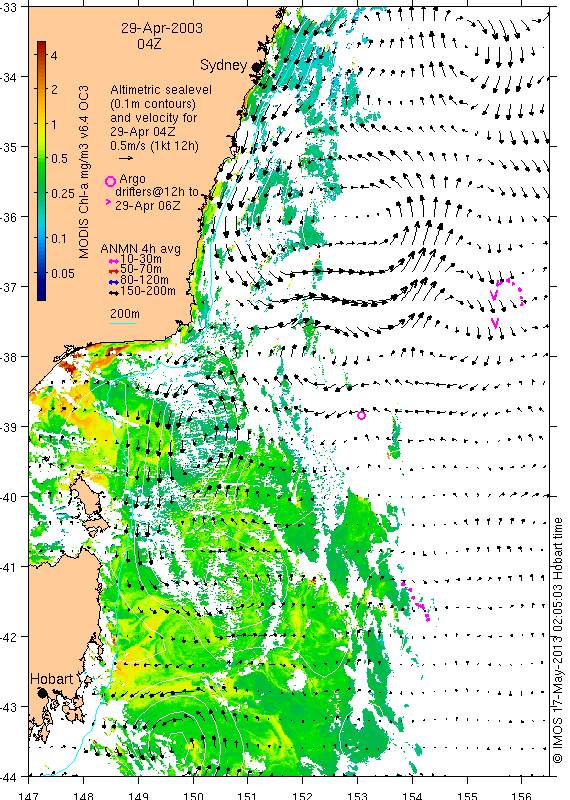The width and height of the screenshot is (570, 800).
Task: Click the IMOS copyright timestamp text
Action: 558,640
